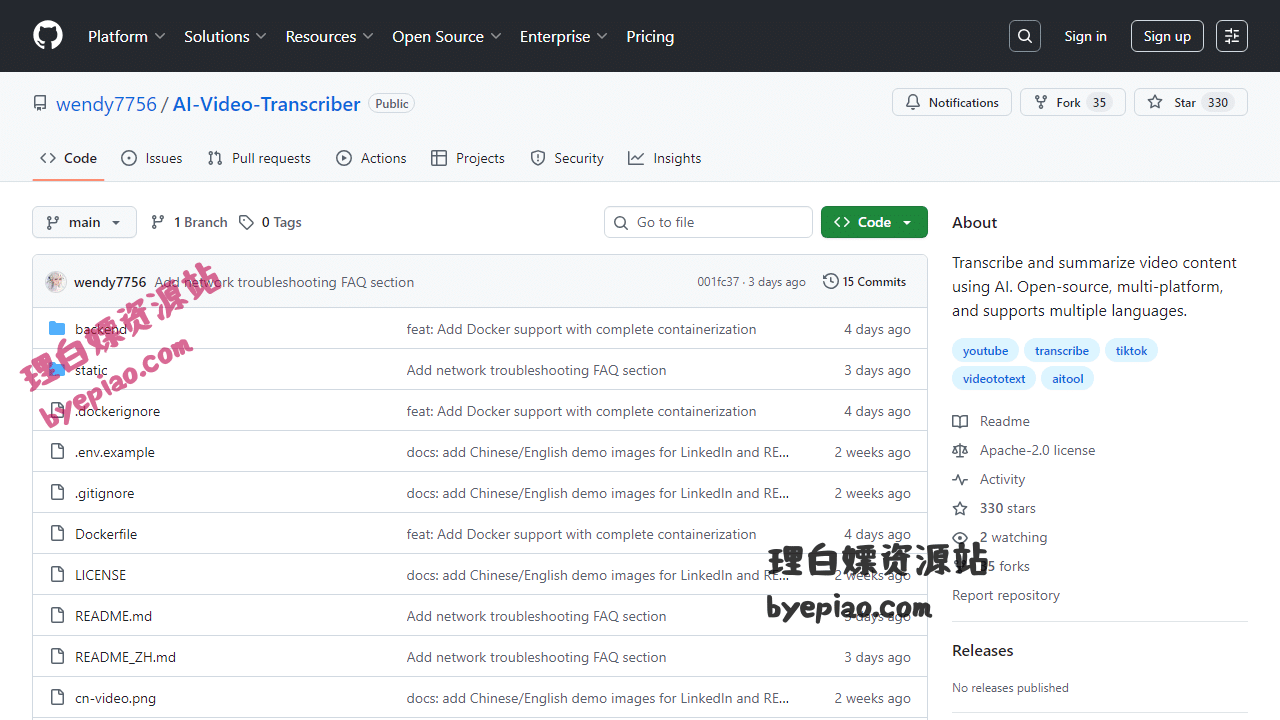
Task: Open the search magnifier in the header
Action: click(x=1025, y=36)
